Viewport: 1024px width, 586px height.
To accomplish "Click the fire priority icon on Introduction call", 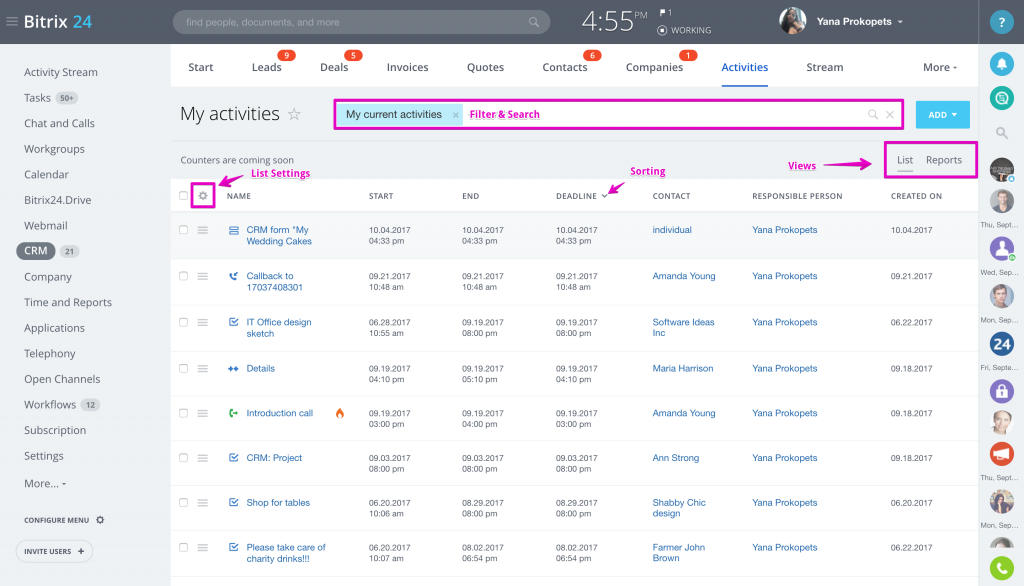I will click(340, 413).
